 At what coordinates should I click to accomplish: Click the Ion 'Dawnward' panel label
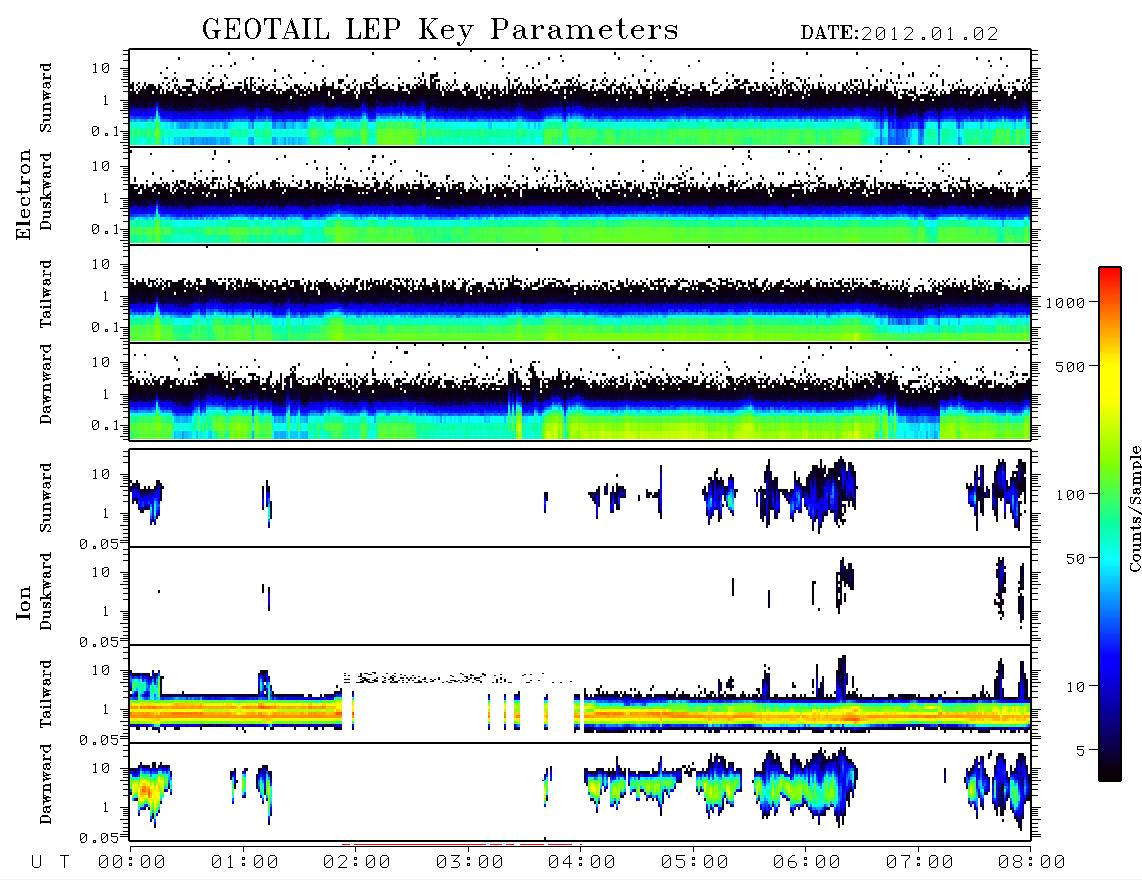point(46,784)
